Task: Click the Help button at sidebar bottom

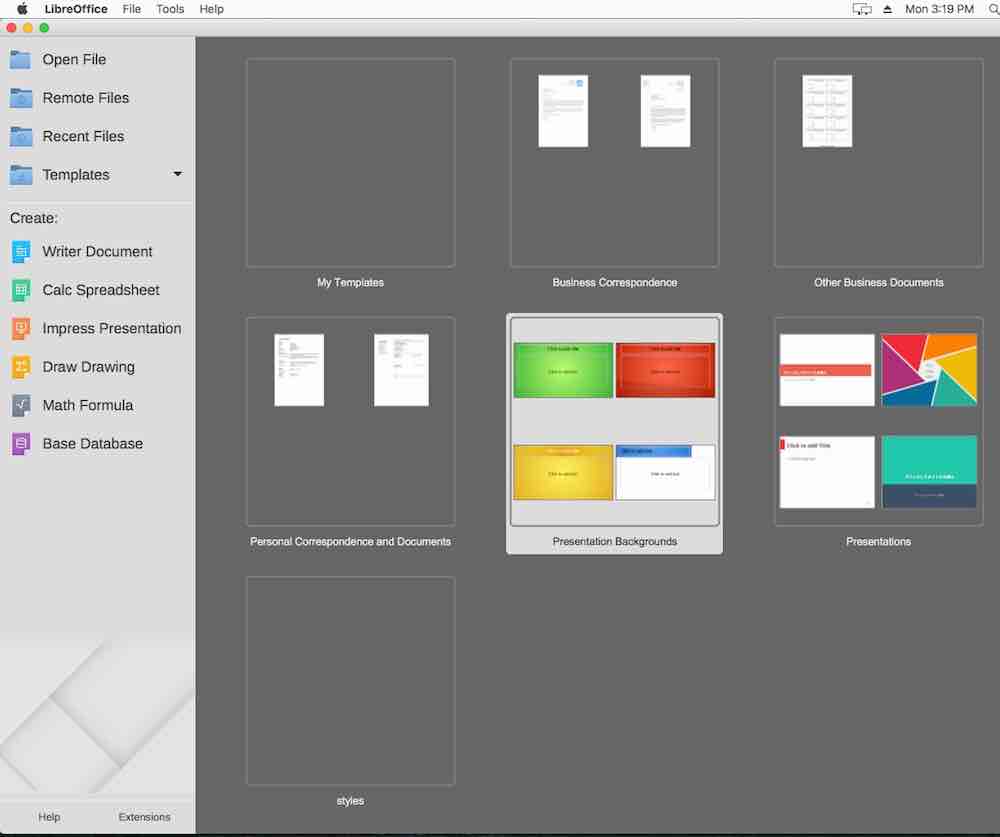Action: click(x=49, y=817)
